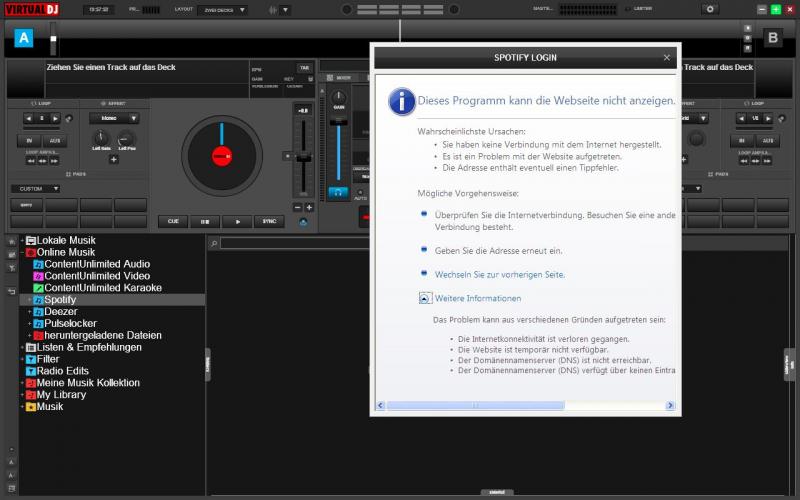
Task: Click pitch minus button on deck A
Action: click(298, 208)
